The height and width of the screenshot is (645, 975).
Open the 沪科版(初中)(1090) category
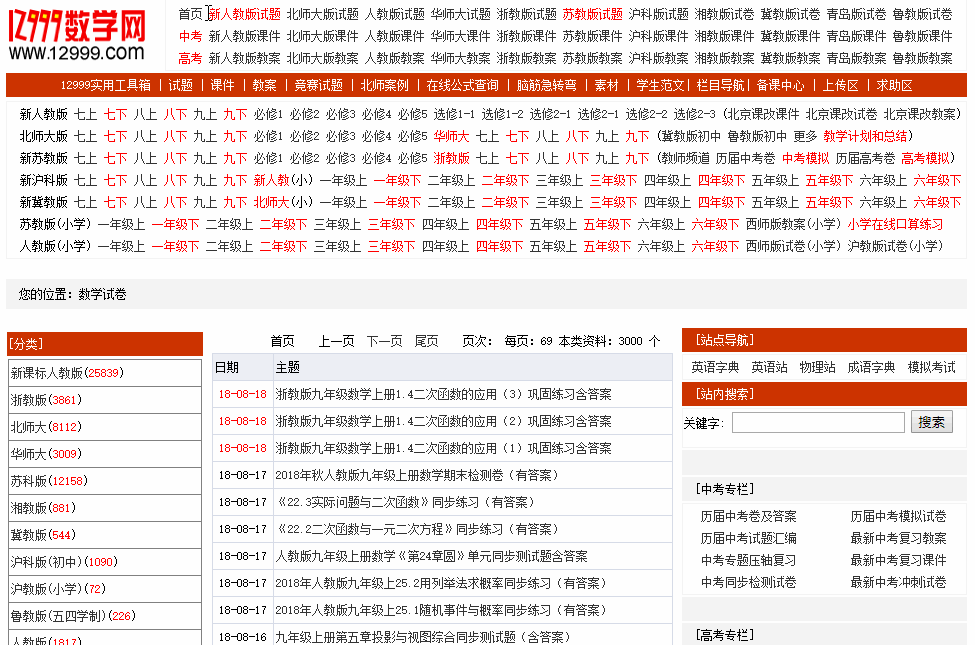click(x=64, y=562)
